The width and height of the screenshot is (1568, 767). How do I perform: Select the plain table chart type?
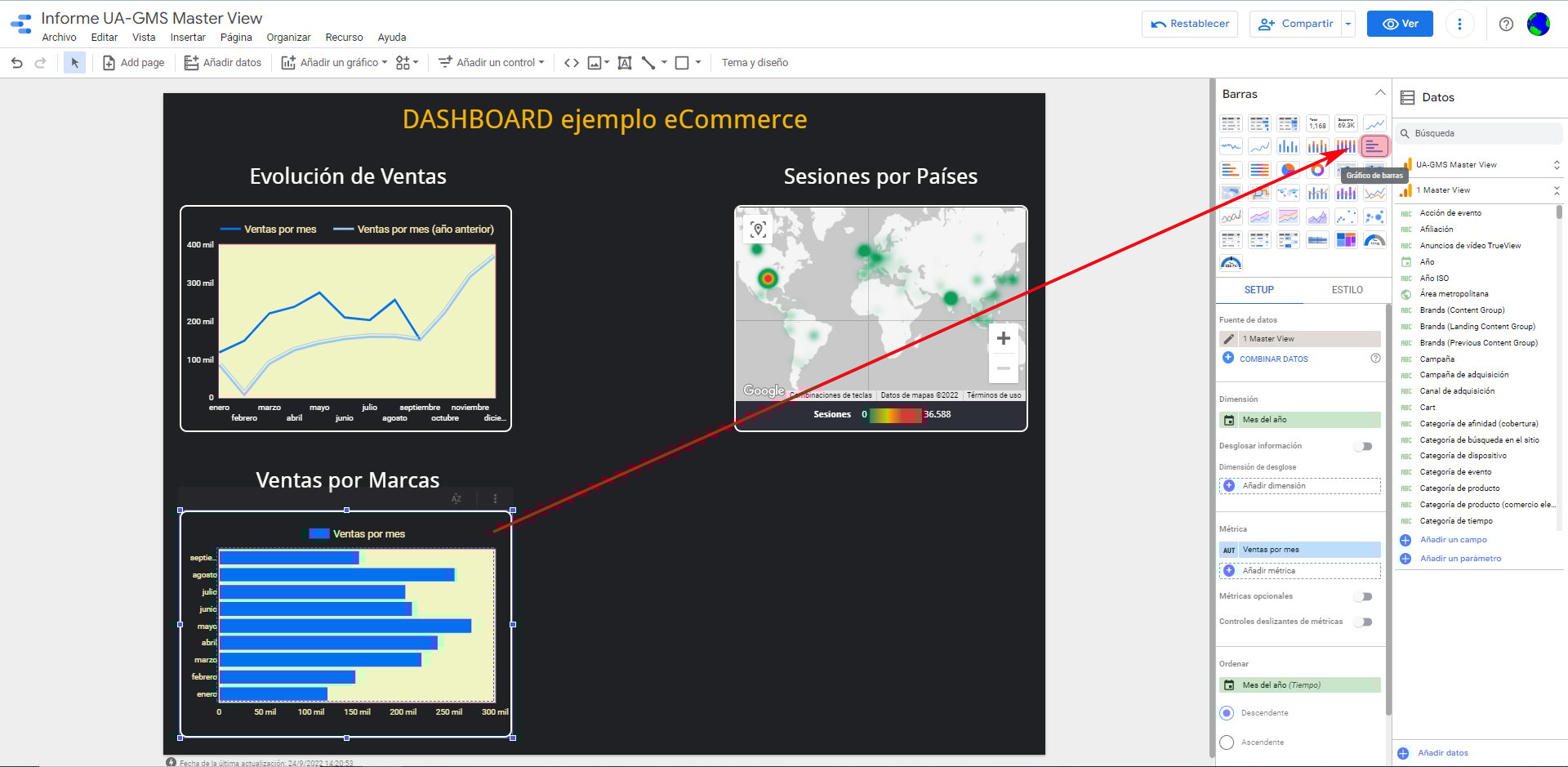(x=1231, y=123)
